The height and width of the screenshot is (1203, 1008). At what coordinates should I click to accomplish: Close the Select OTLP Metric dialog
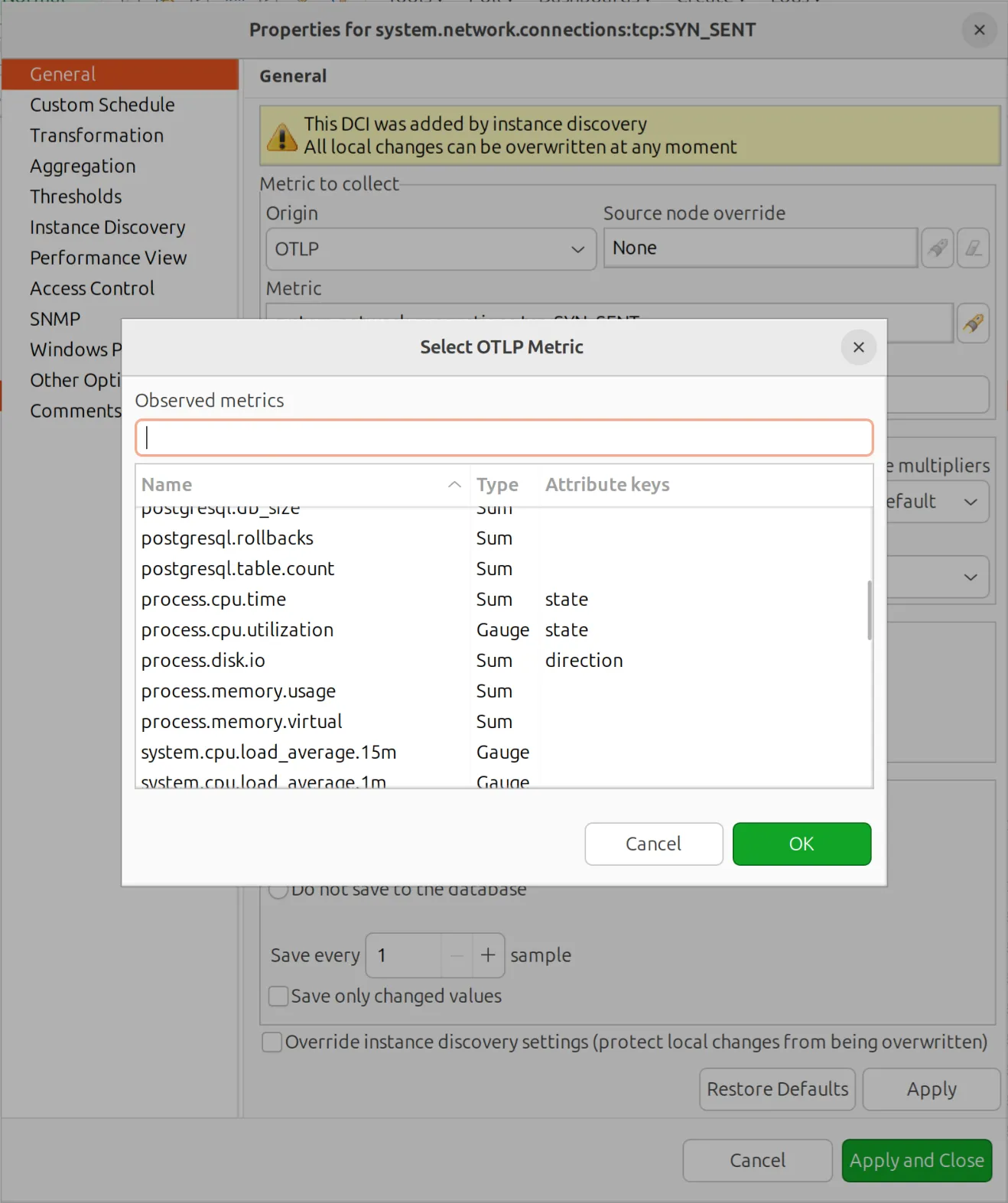point(858,347)
